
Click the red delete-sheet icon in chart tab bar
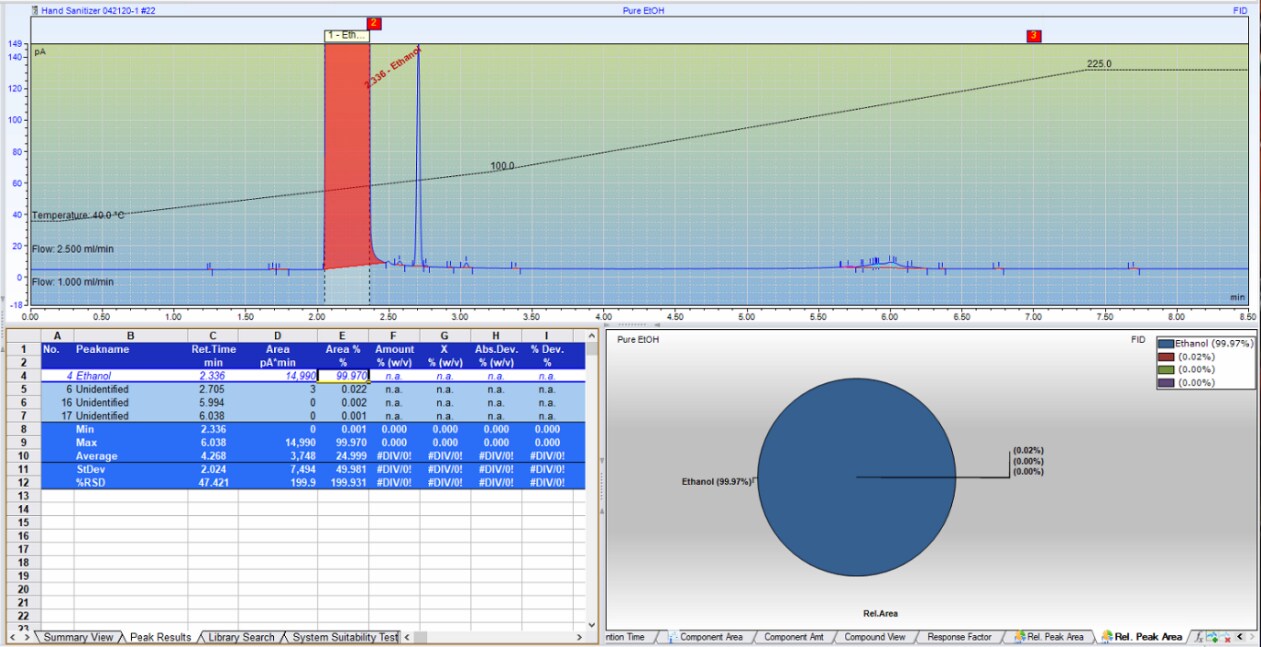(x=1226, y=637)
